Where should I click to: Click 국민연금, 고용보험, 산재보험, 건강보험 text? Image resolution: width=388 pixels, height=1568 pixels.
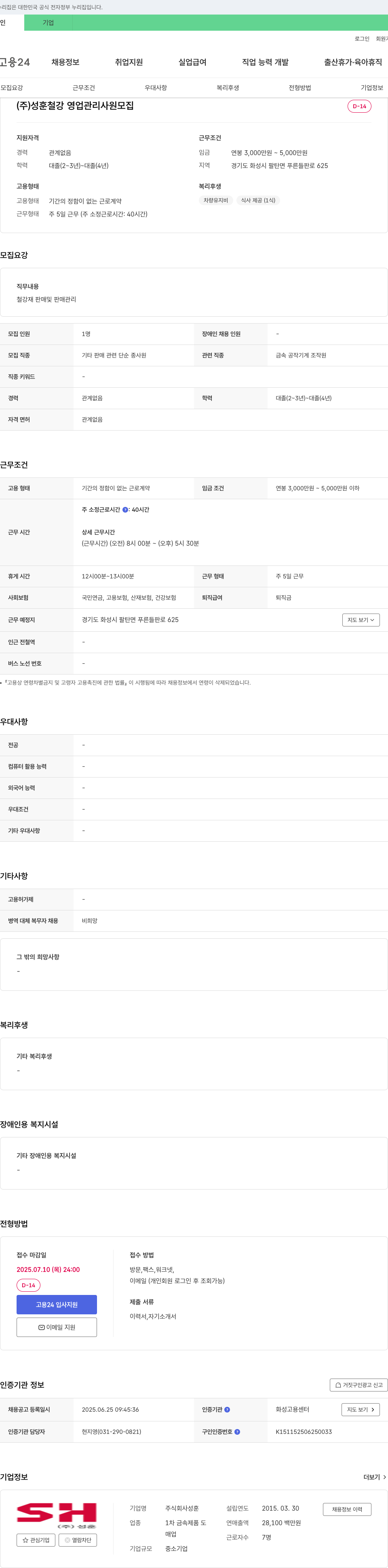coord(129,597)
